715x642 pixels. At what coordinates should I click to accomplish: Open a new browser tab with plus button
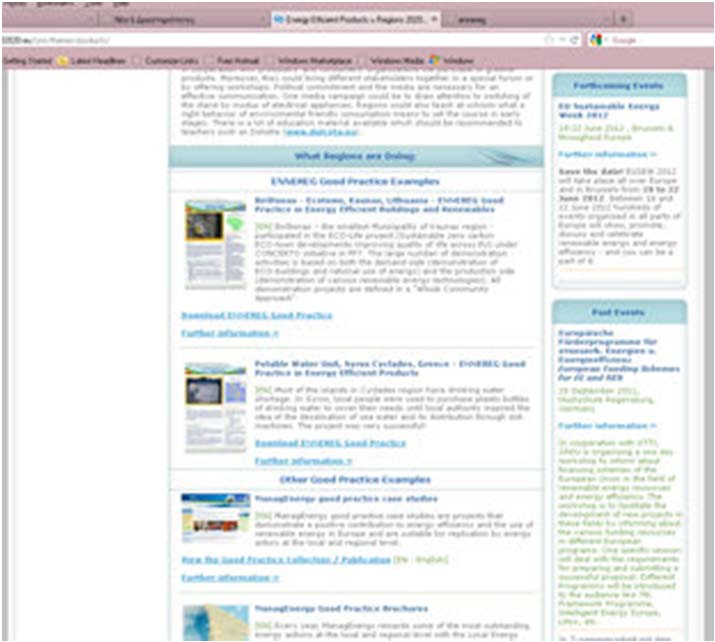click(623, 19)
